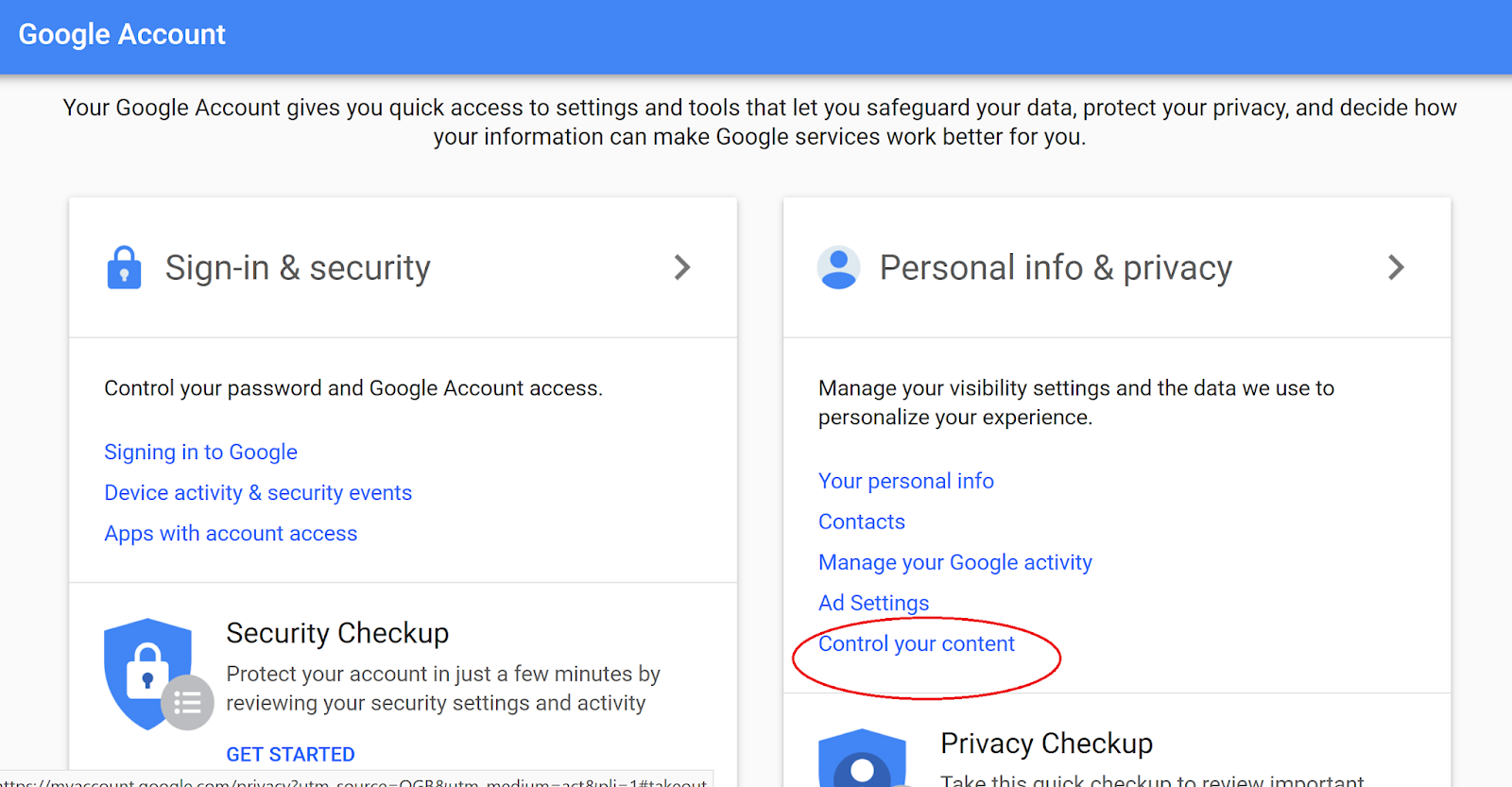Click the Control your content link

[916, 644]
